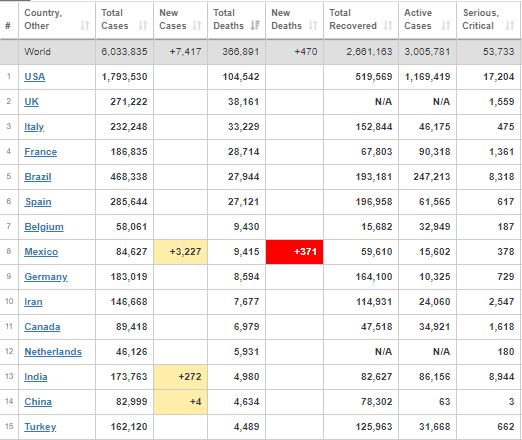Screen dimensions: 522x440
Task: Select World total recovered 2,661,163
Action: click(x=369, y=52)
